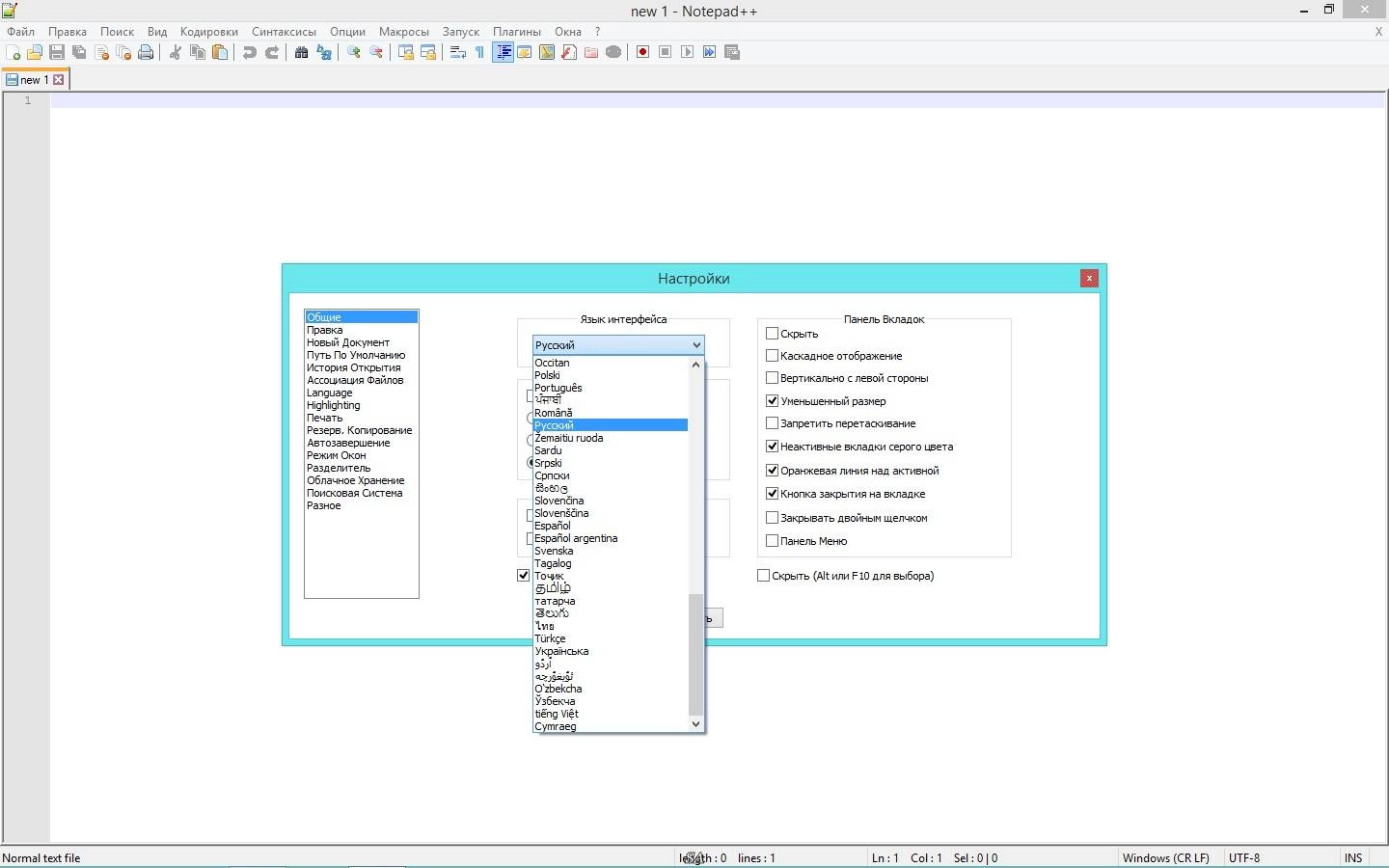Viewport: 1389px width, 868px height.
Task: Toggle Show All Characters pilcrow icon
Action: pos(480,52)
